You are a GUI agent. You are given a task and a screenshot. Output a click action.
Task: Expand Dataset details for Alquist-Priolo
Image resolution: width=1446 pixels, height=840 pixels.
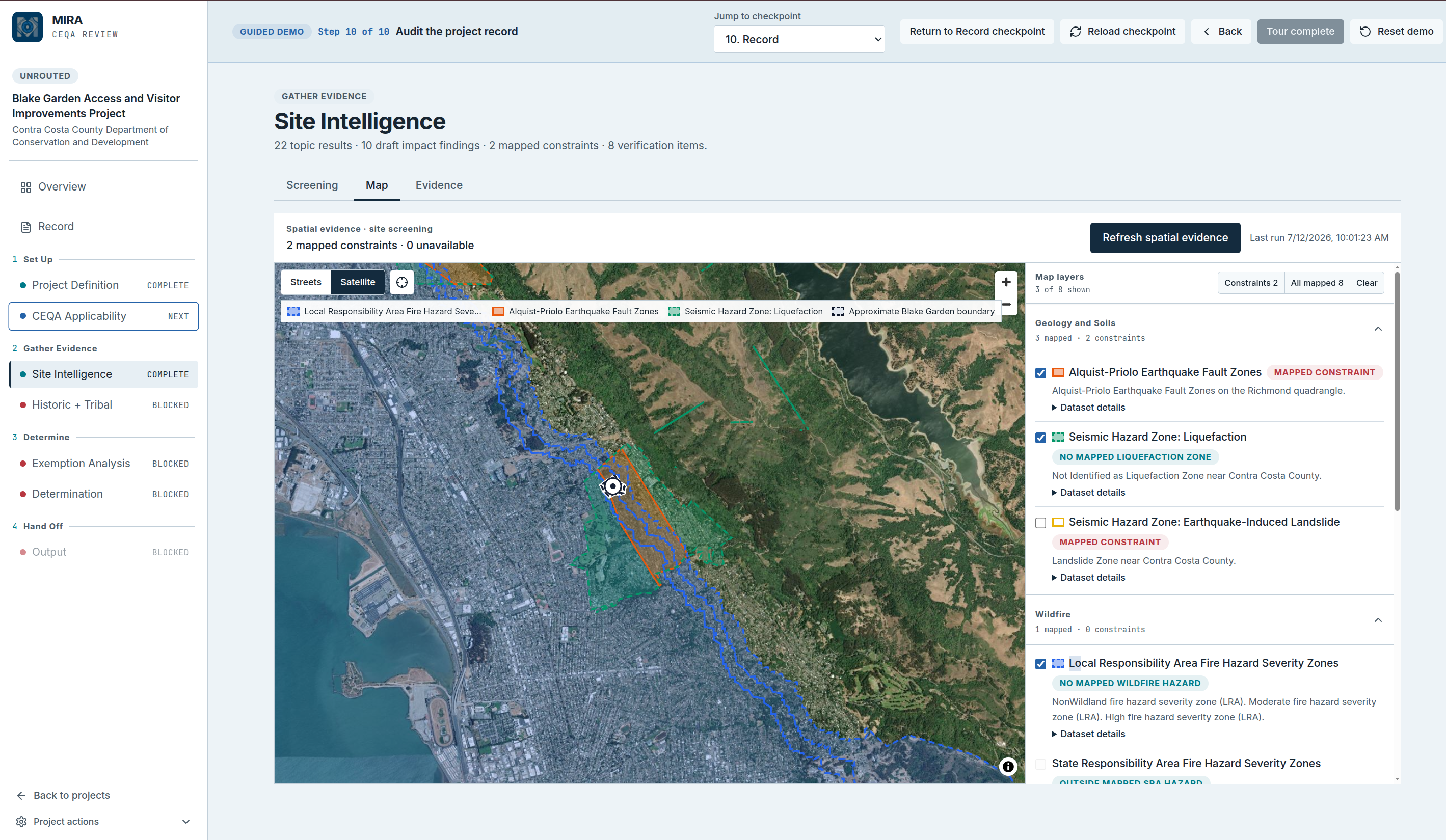point(1088,408)
